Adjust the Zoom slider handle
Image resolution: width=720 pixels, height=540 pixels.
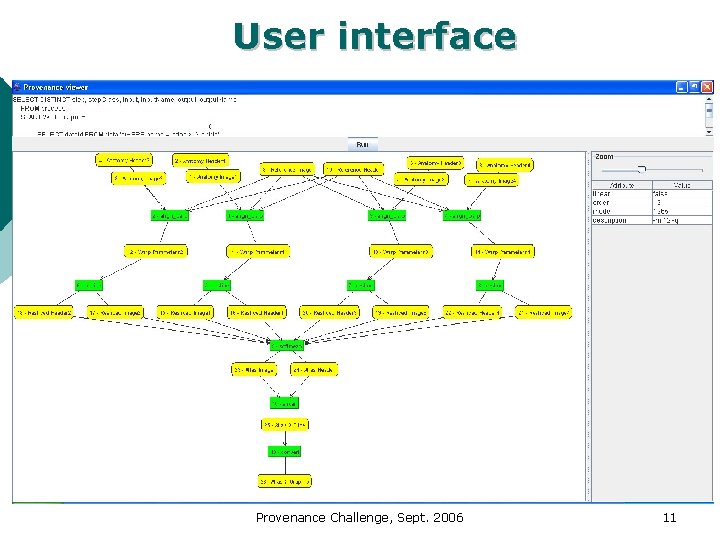coord(642,169)
